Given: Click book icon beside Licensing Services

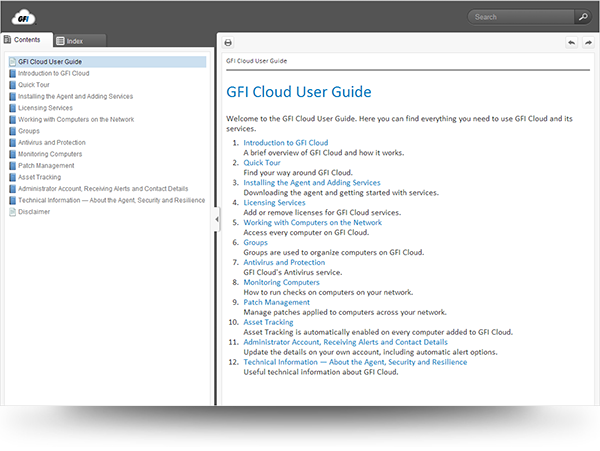Looking at the screenshot, I should 13,108.
